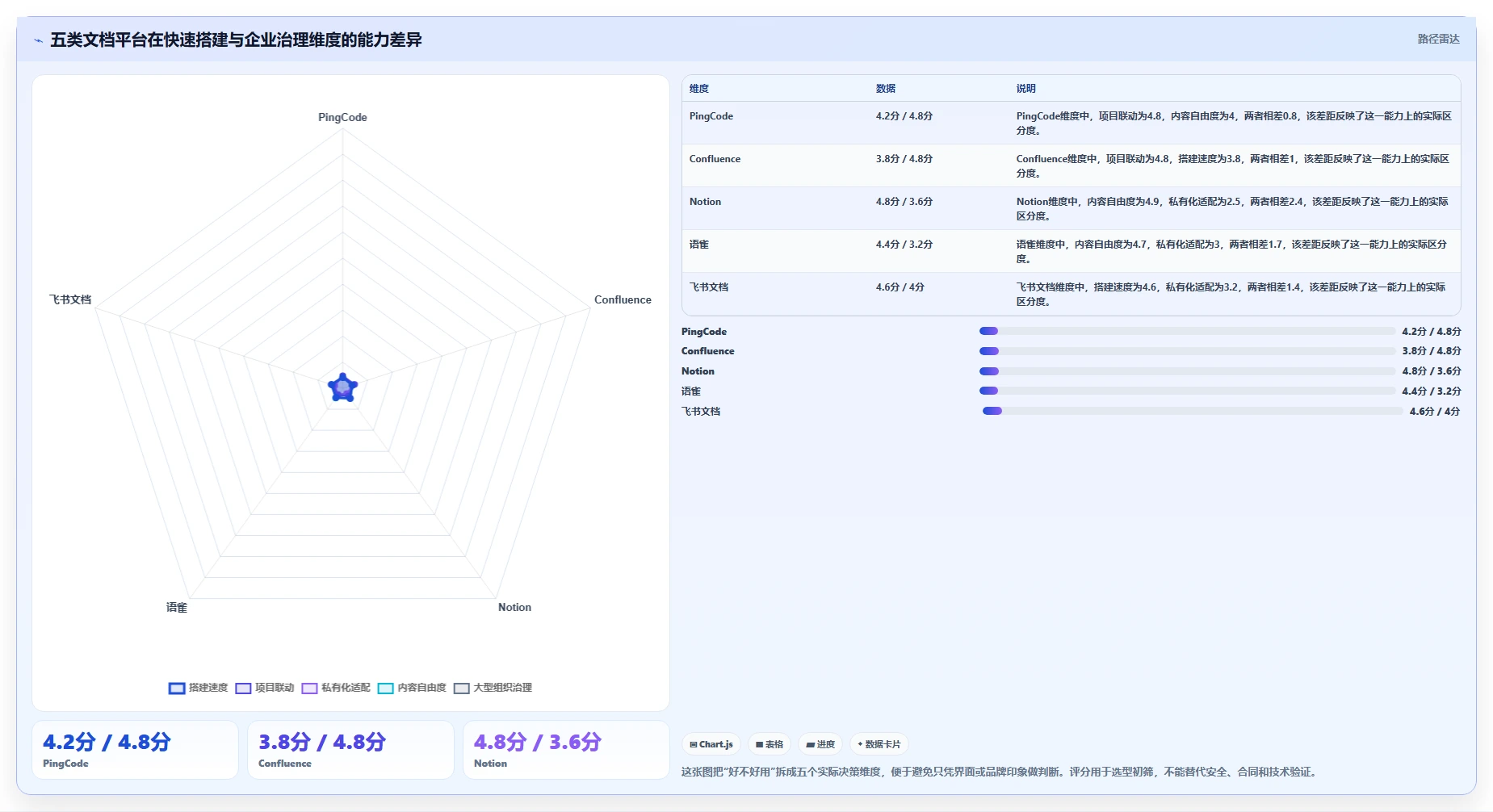1493x812 pixels.
Task: Click the Confluence维度中 description cell
Action: click(1233, 166)
